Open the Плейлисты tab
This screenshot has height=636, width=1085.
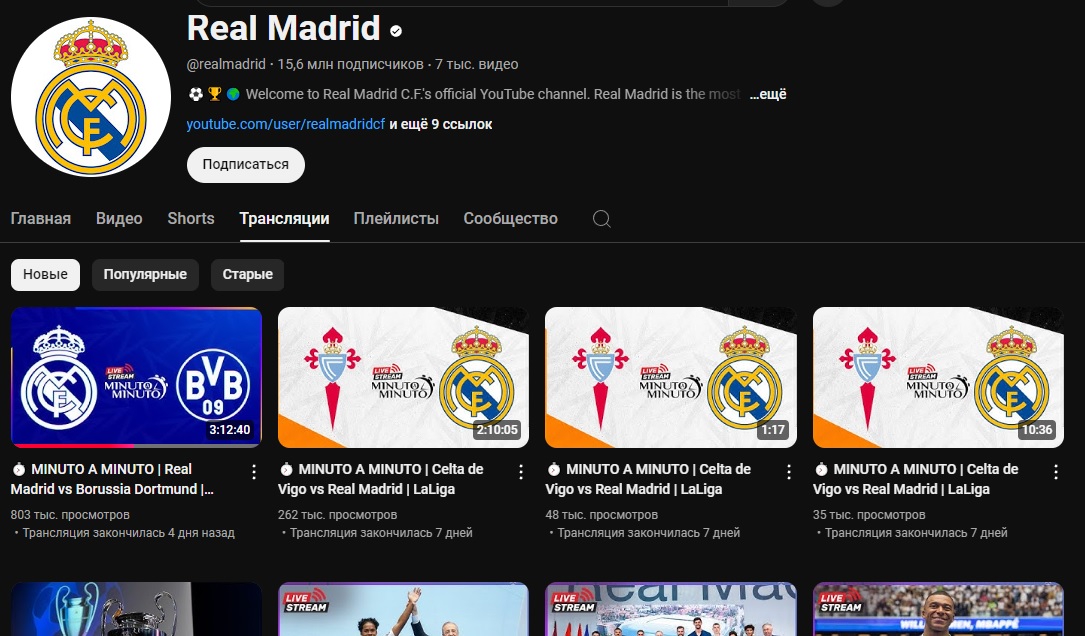pos(396,219)
